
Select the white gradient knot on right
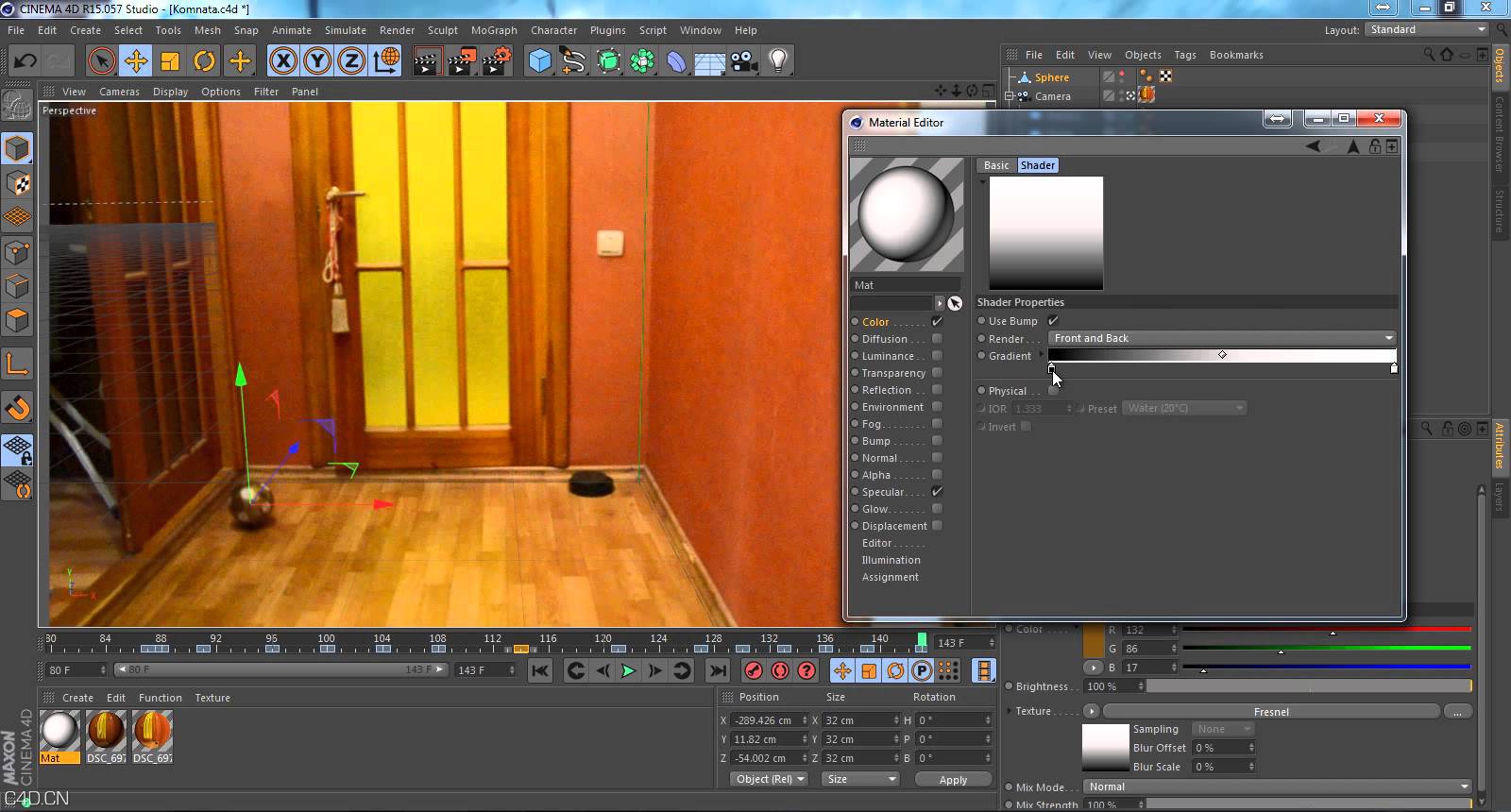coord(1394,368)
